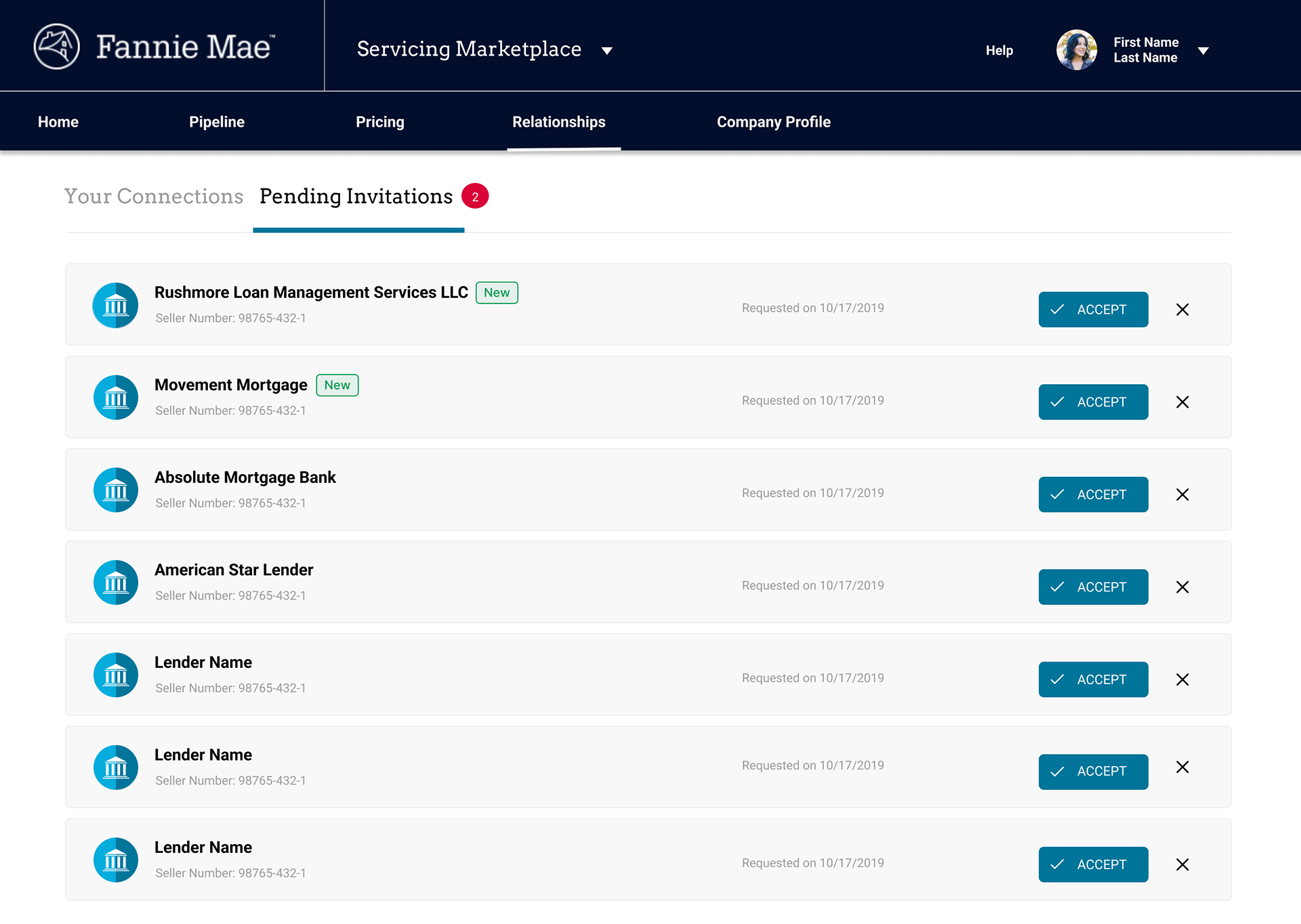Click the Help link in header
The image size is (1301, 924).
pos(999,51)
